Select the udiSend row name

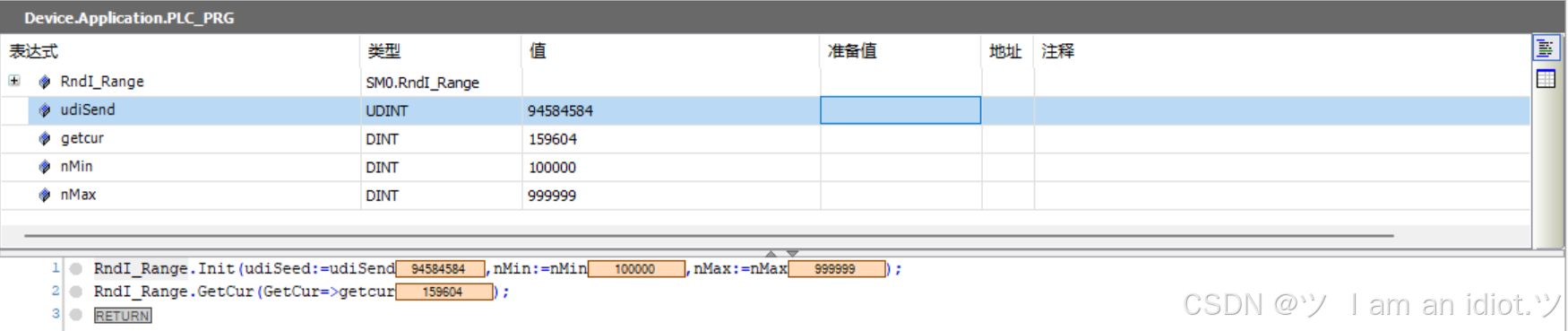tap(88, 109)
